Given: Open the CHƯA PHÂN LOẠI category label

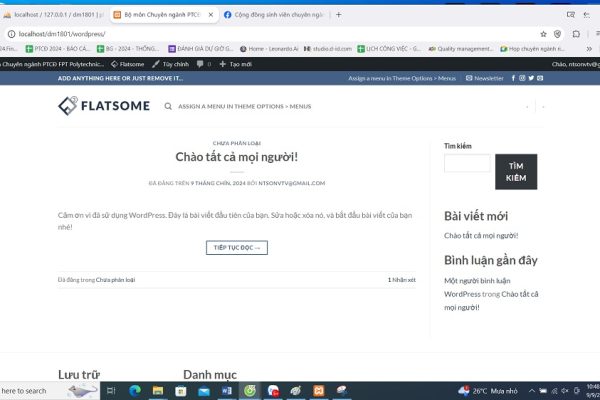Looking at the screenshot, I should (x=237, y=143).
